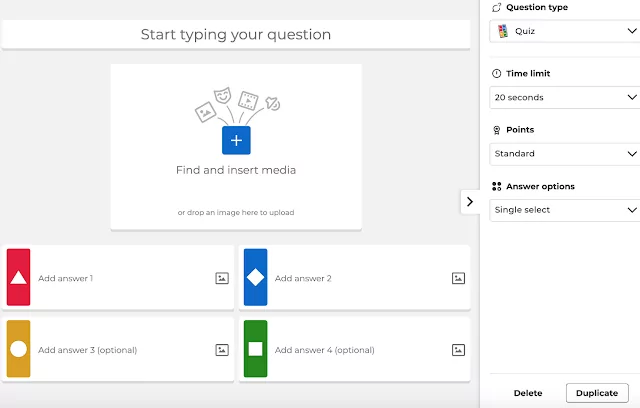640x408 pixels.
Task: Click the Answer options label
Action: 540,186
